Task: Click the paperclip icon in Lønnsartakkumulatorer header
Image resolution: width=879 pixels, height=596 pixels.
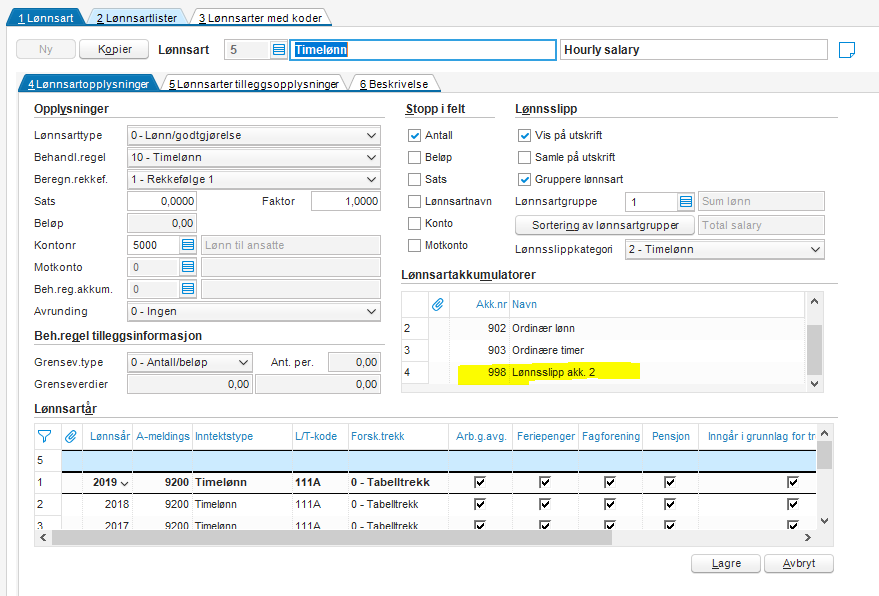Action: 437,304
